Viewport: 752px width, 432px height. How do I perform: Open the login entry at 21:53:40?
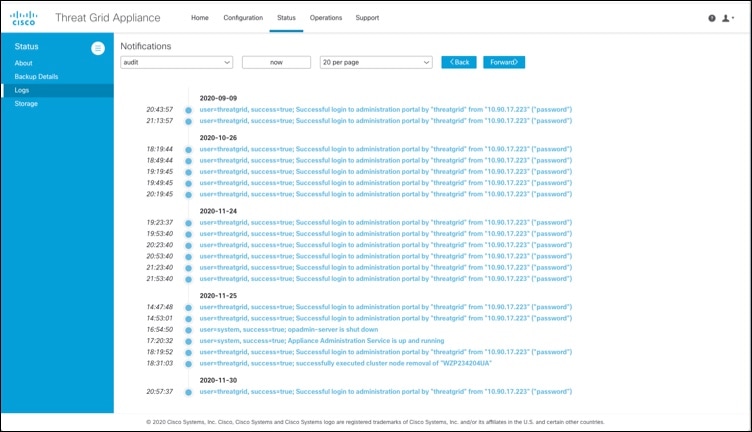coord(386,279)
